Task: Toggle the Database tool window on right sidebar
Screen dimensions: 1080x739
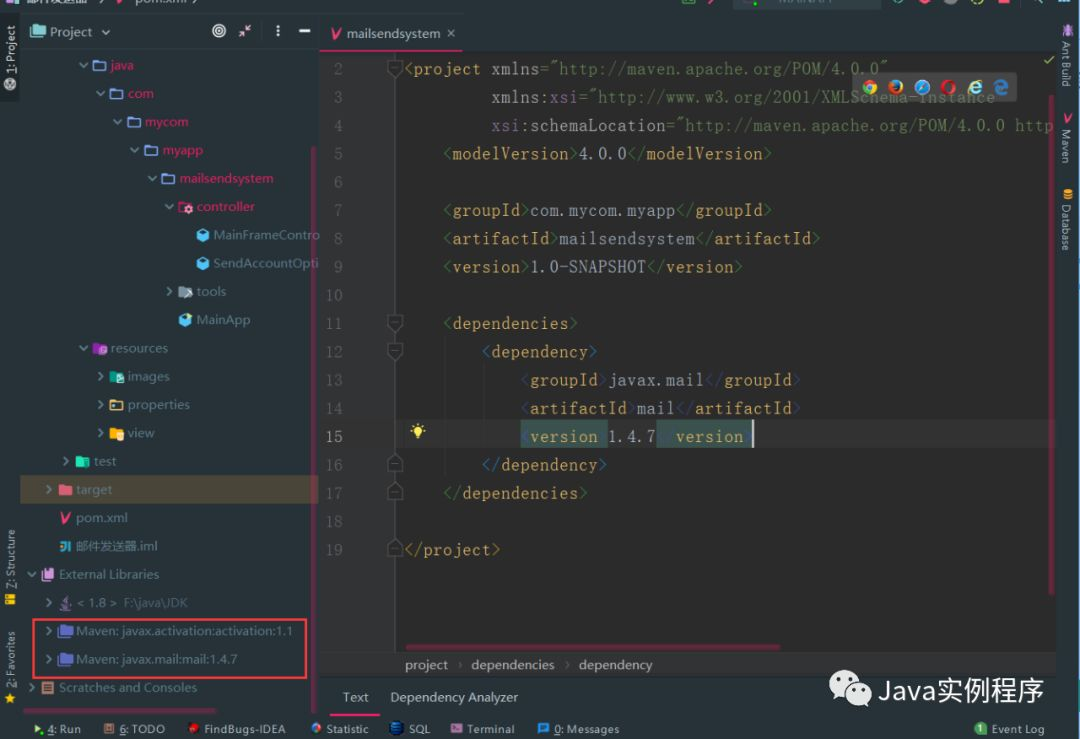Action: point(1067,219)
